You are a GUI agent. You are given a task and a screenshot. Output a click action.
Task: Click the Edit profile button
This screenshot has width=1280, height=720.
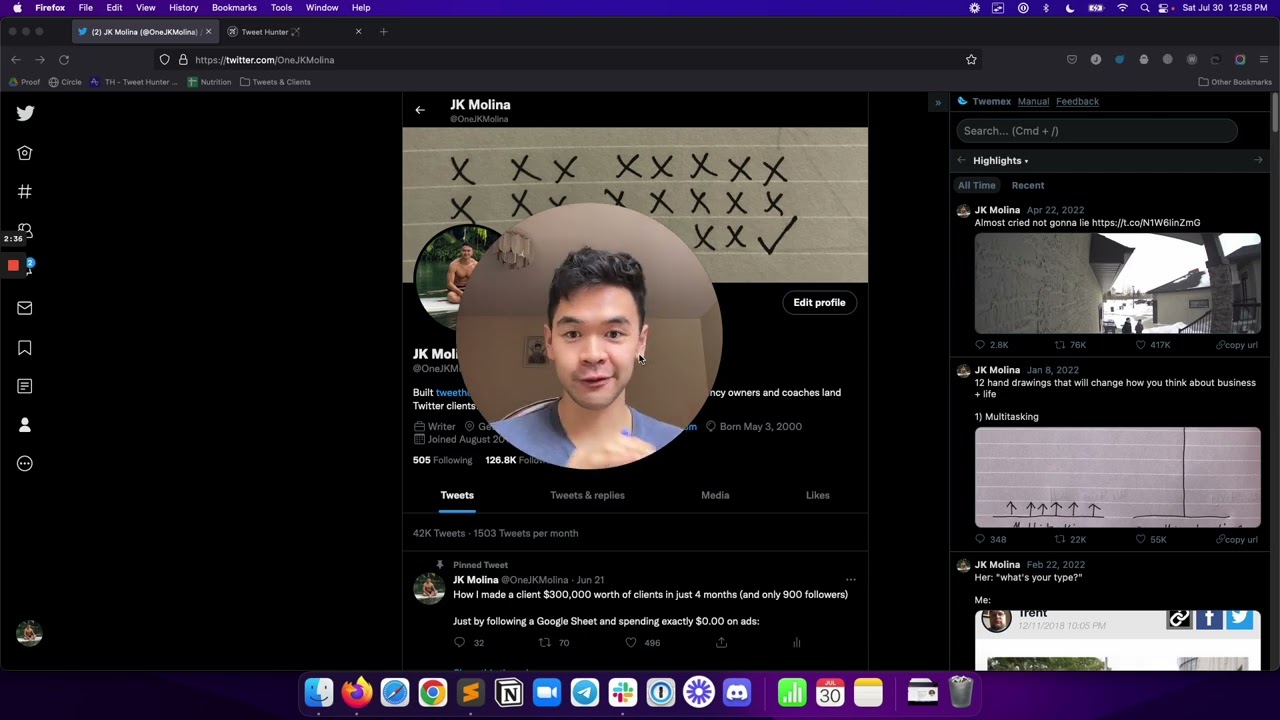819,303
